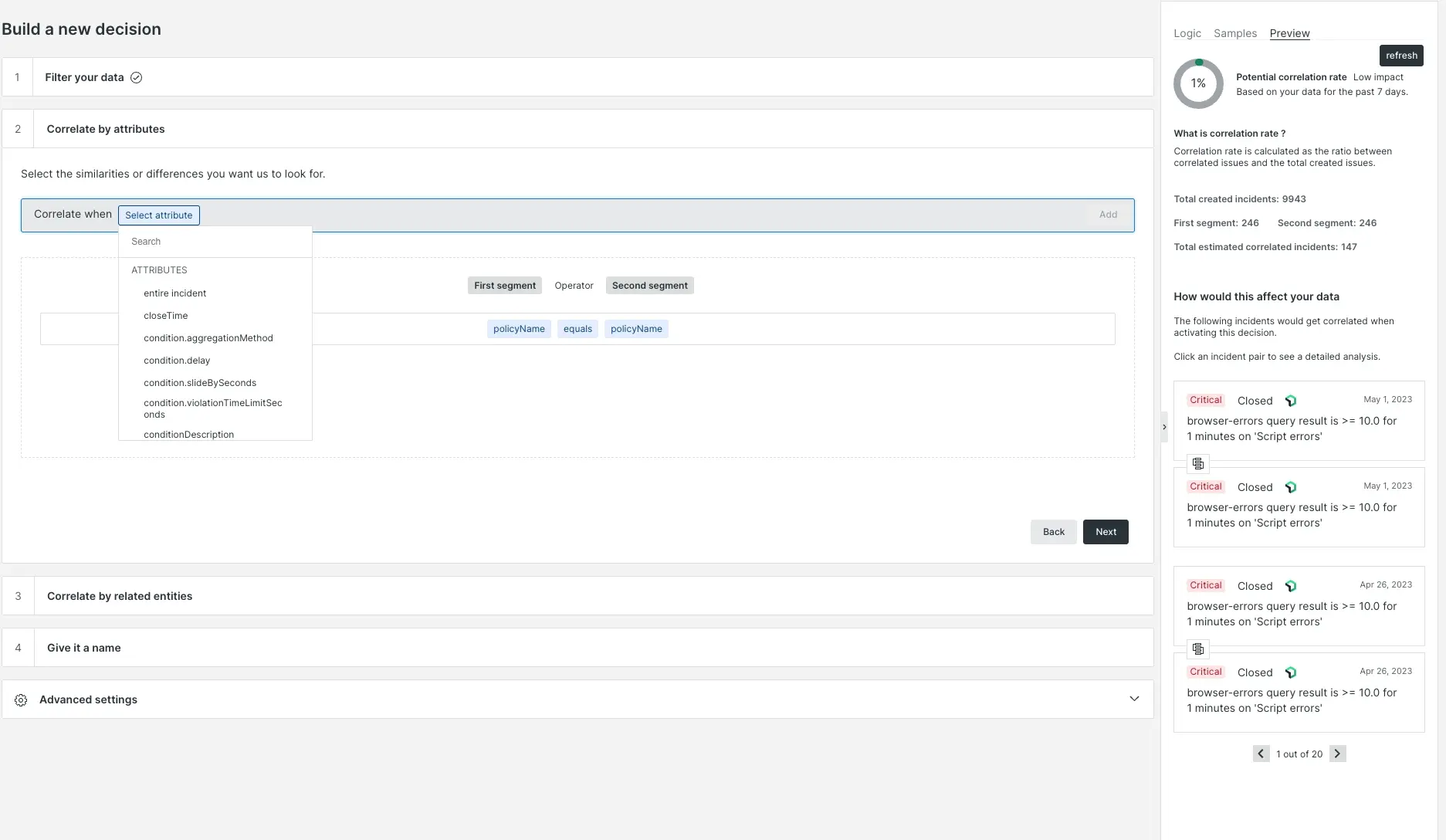Click the Operator column label

[x=574, y=286]
